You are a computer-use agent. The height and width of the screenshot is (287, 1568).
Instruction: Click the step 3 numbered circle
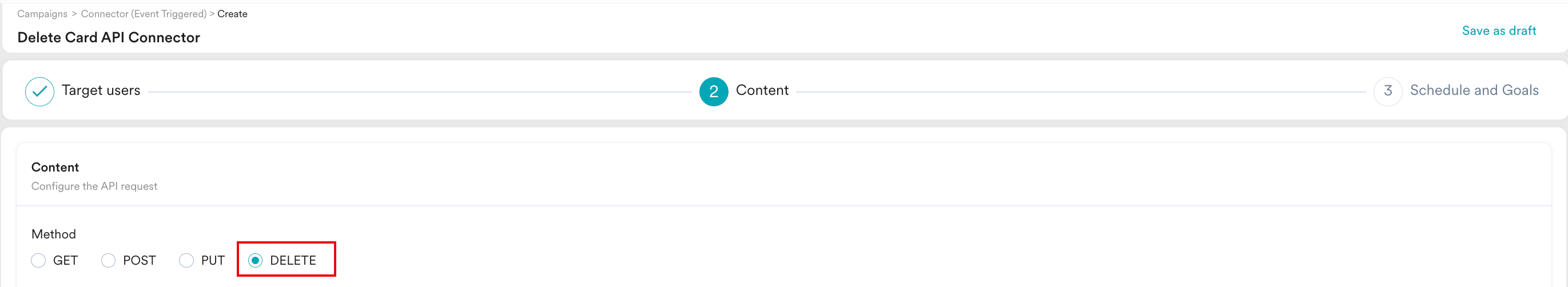1388,92
